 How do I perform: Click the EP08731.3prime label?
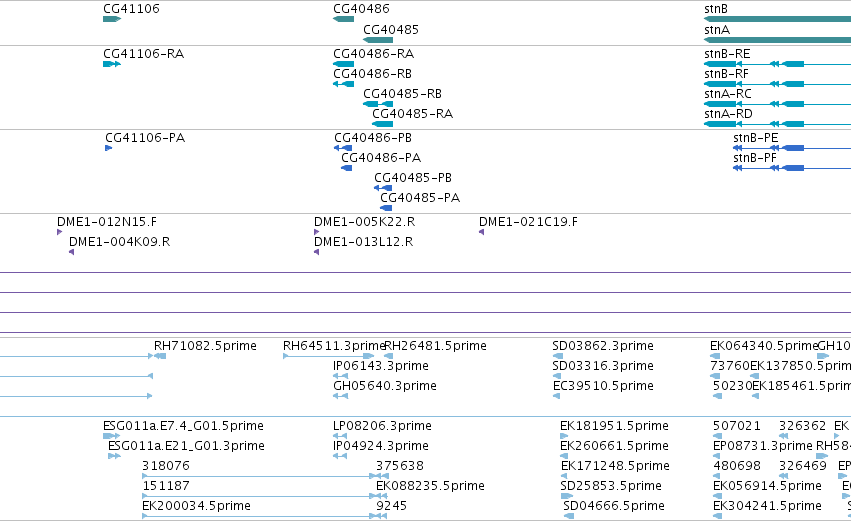pos(763,446)
